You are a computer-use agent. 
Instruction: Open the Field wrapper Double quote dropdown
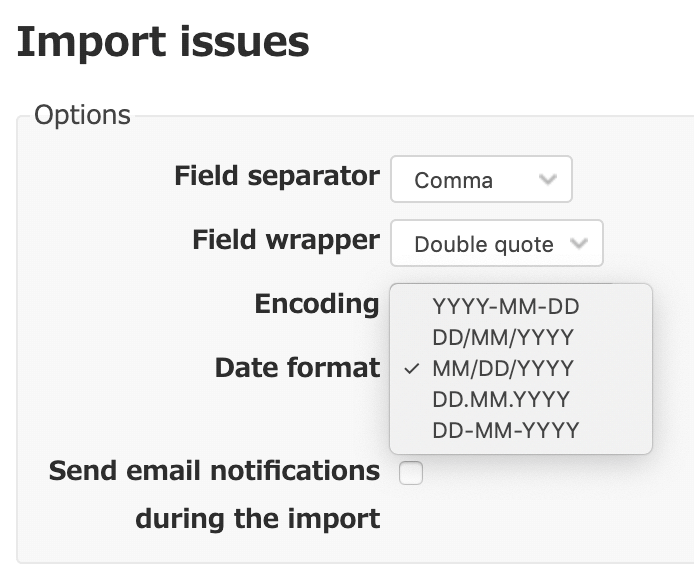497,243
